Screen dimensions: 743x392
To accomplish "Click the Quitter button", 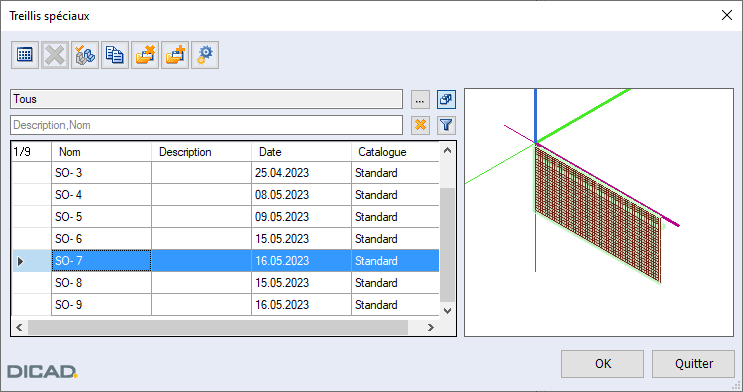I will [694, 364].
